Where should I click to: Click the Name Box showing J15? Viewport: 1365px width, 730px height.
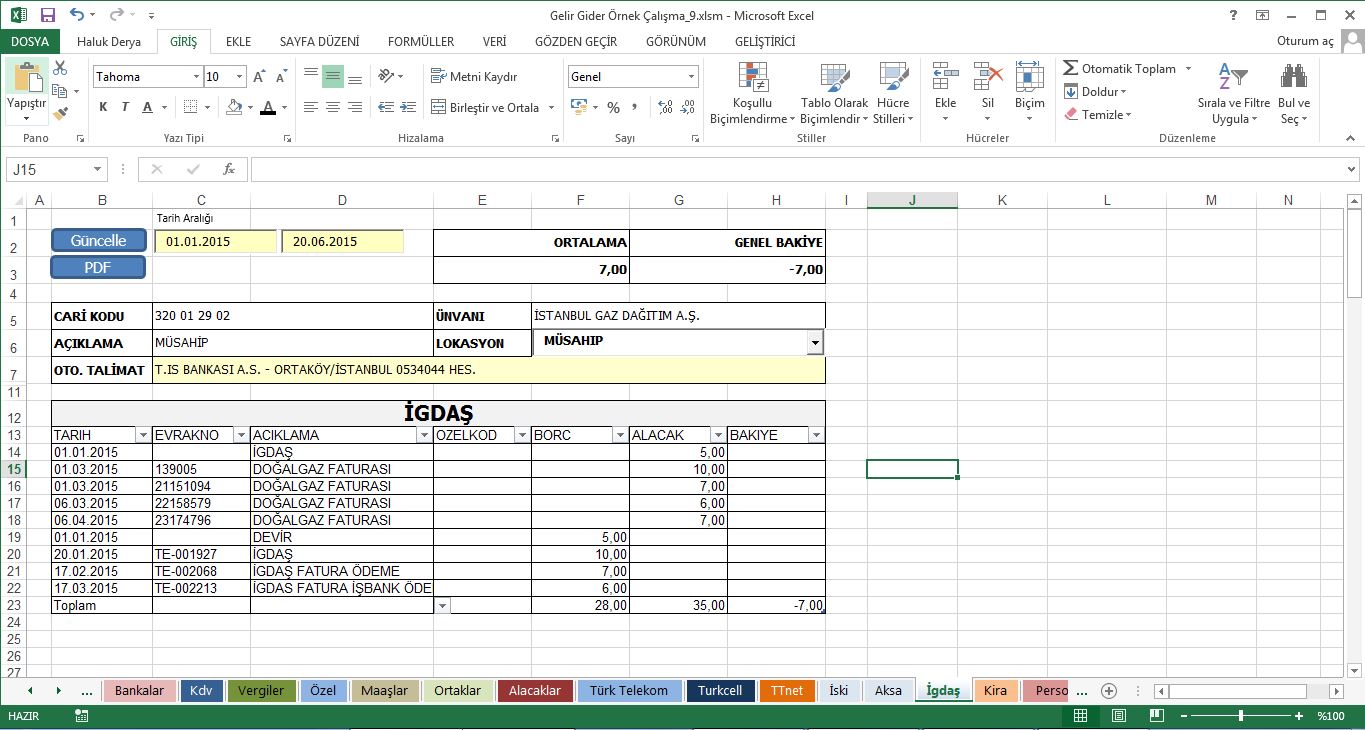(x=48, y=170)
